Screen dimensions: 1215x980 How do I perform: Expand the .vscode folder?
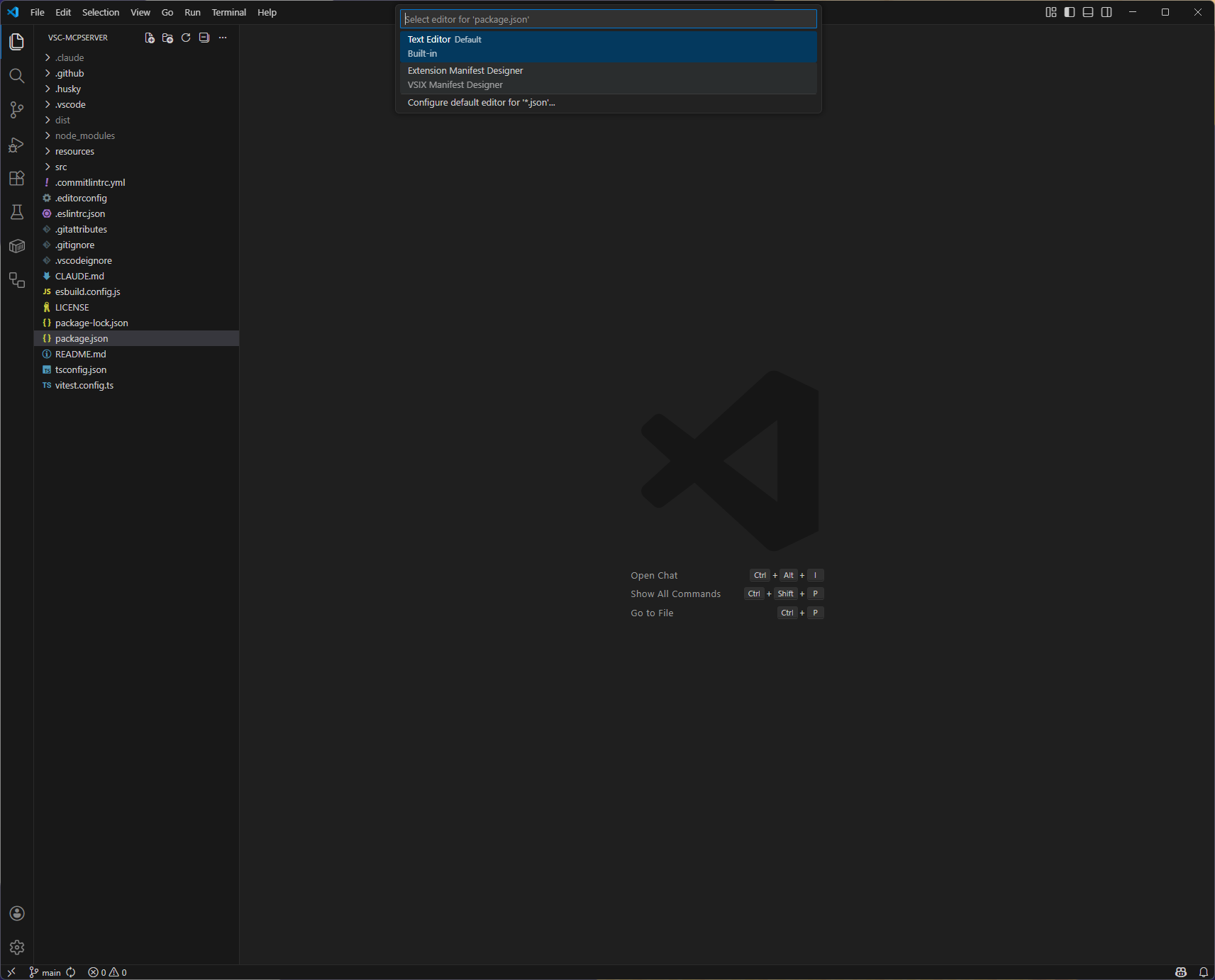(x=136, y=104)
